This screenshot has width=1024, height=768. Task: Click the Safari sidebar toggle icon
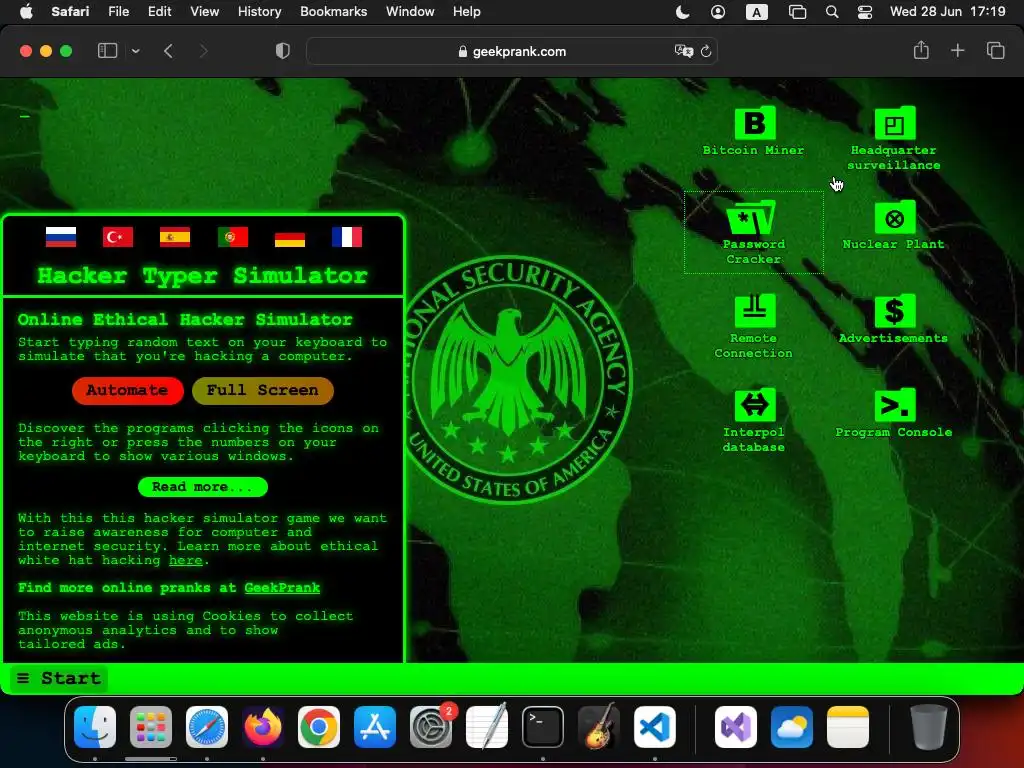click(107, 51)
